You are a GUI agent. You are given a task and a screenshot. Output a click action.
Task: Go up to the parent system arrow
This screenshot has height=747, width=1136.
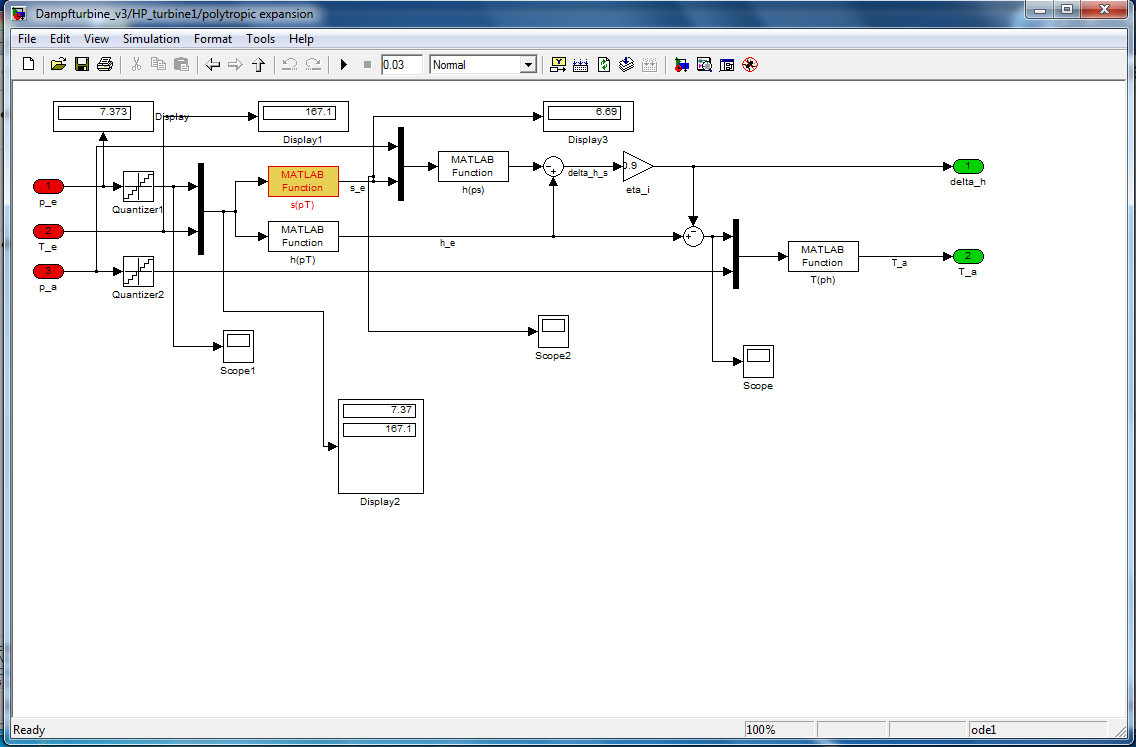(x=258, y=65)
